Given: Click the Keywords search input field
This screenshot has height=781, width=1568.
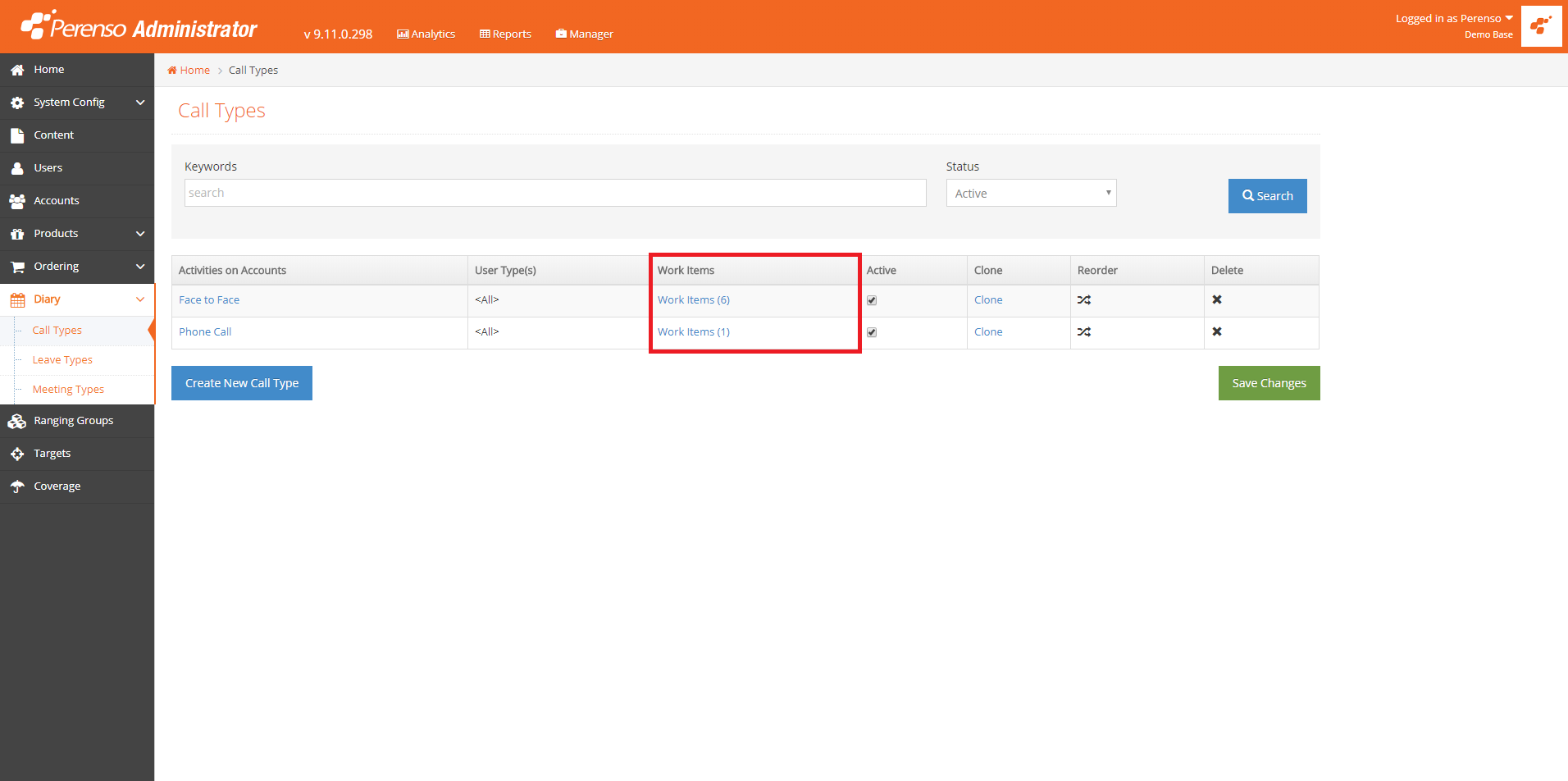Looking at the screenshot, I should [x=555, y=193].
